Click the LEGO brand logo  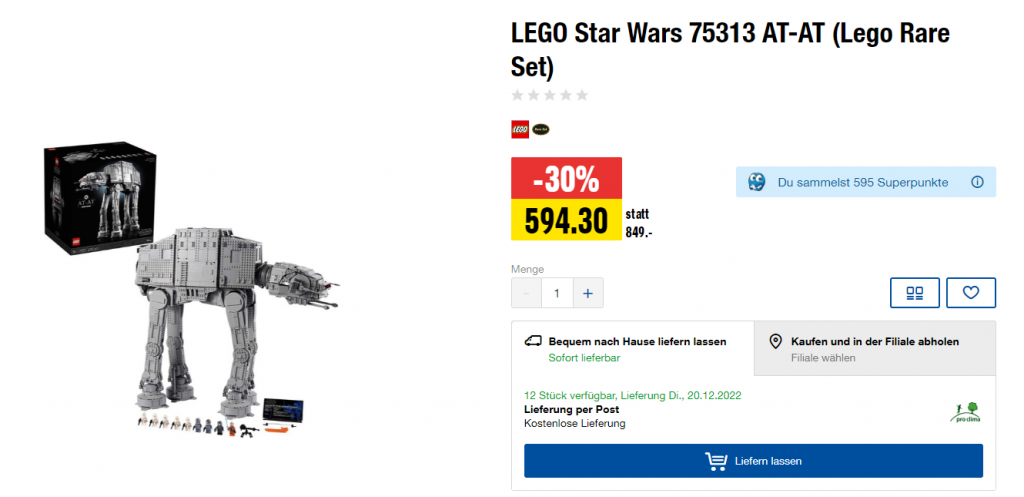(520, 129)
